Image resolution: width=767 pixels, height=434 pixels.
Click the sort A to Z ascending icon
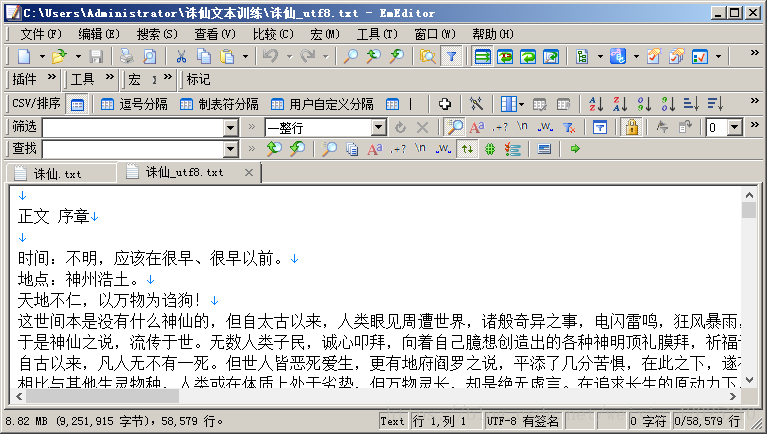[x=596, y=104]
